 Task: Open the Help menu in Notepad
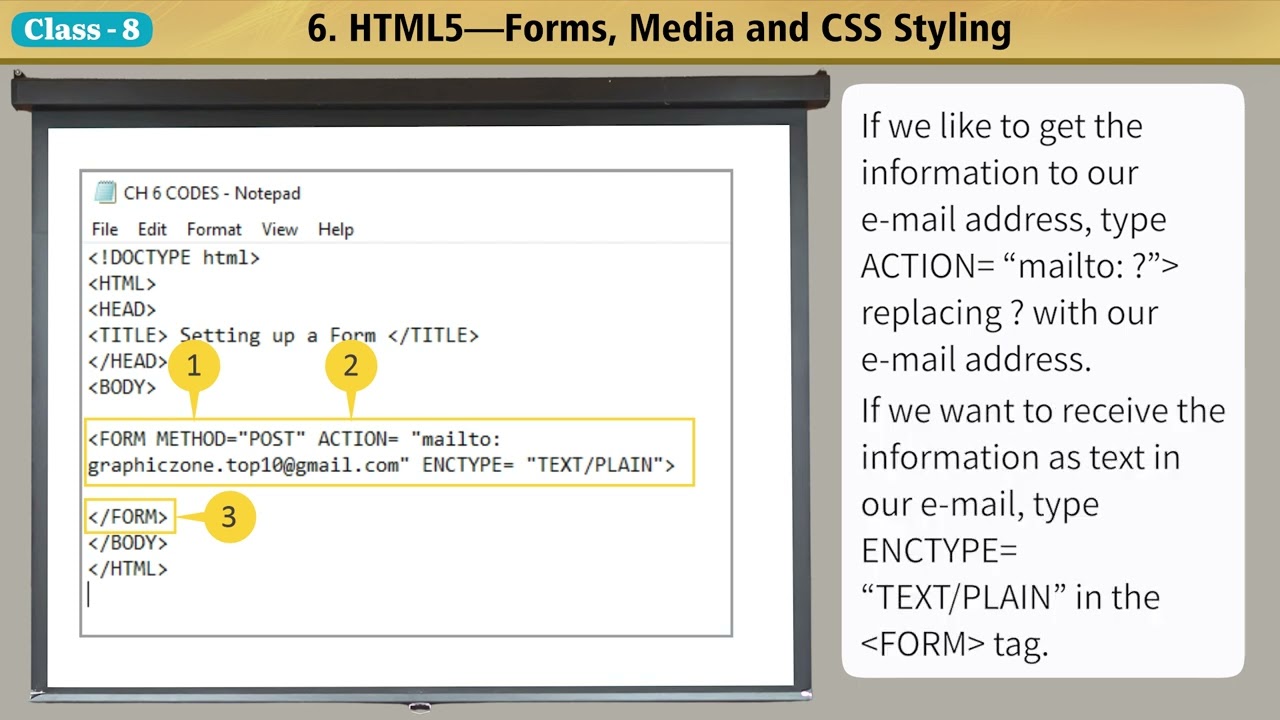(336, 229)
